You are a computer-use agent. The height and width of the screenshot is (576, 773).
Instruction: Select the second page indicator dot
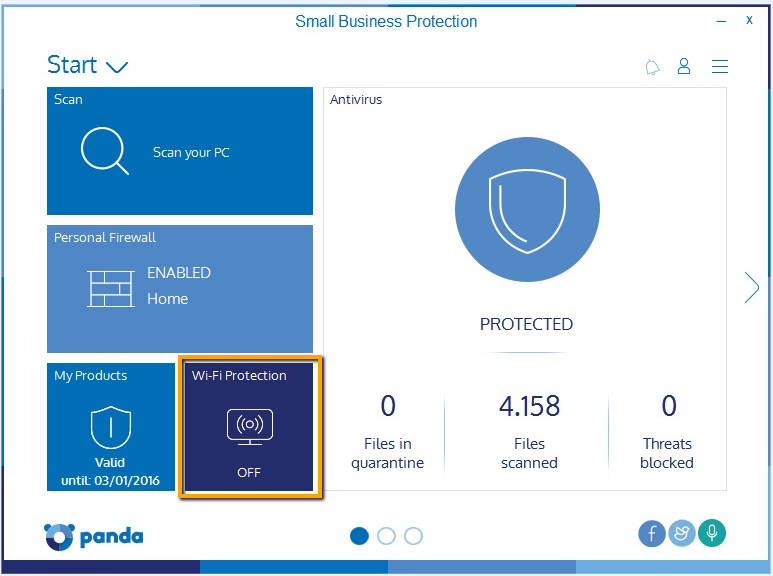[x=386, y=536]
